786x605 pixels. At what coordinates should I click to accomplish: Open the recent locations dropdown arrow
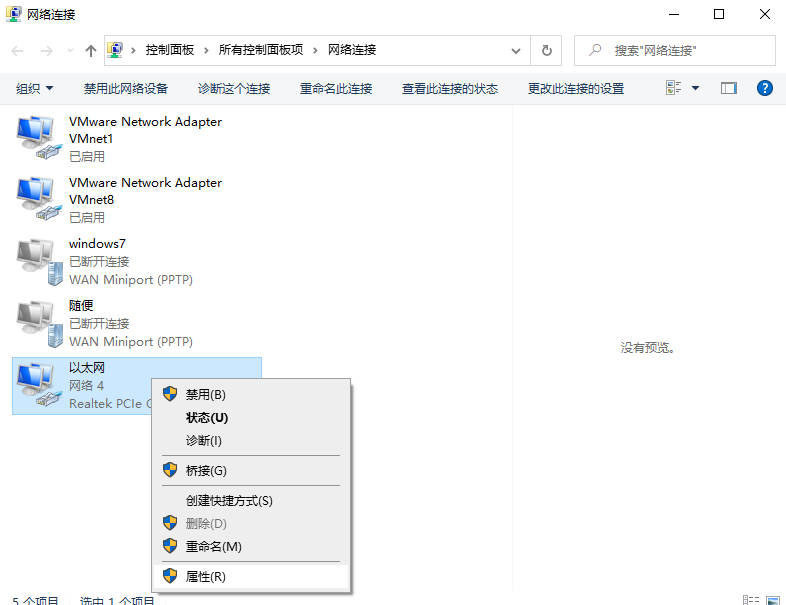(x=70, y=50)
